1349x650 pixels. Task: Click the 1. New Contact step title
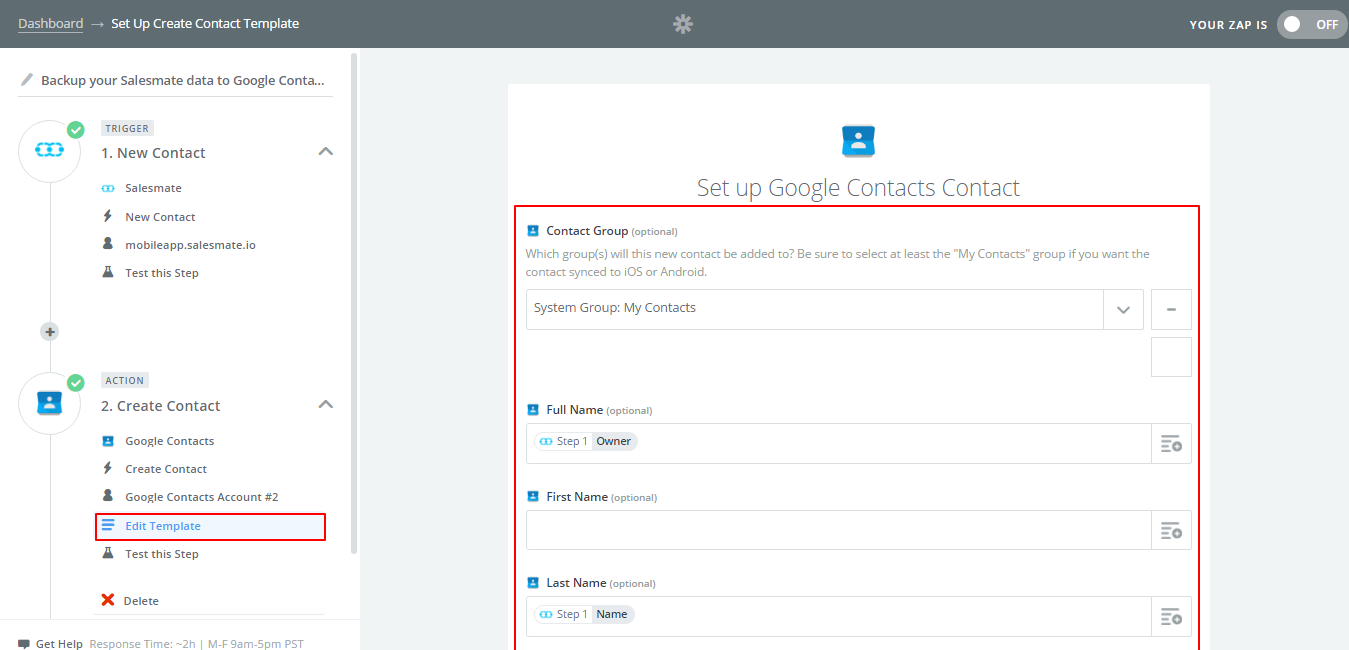pyautogui.click(x=153, y=153)
